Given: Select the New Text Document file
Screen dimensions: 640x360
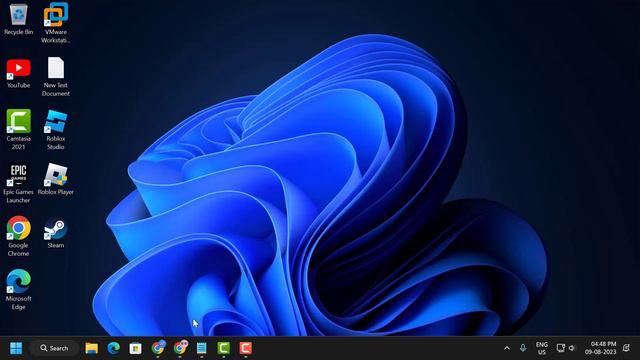Looking at the screenshot, I should pos(56,76).
